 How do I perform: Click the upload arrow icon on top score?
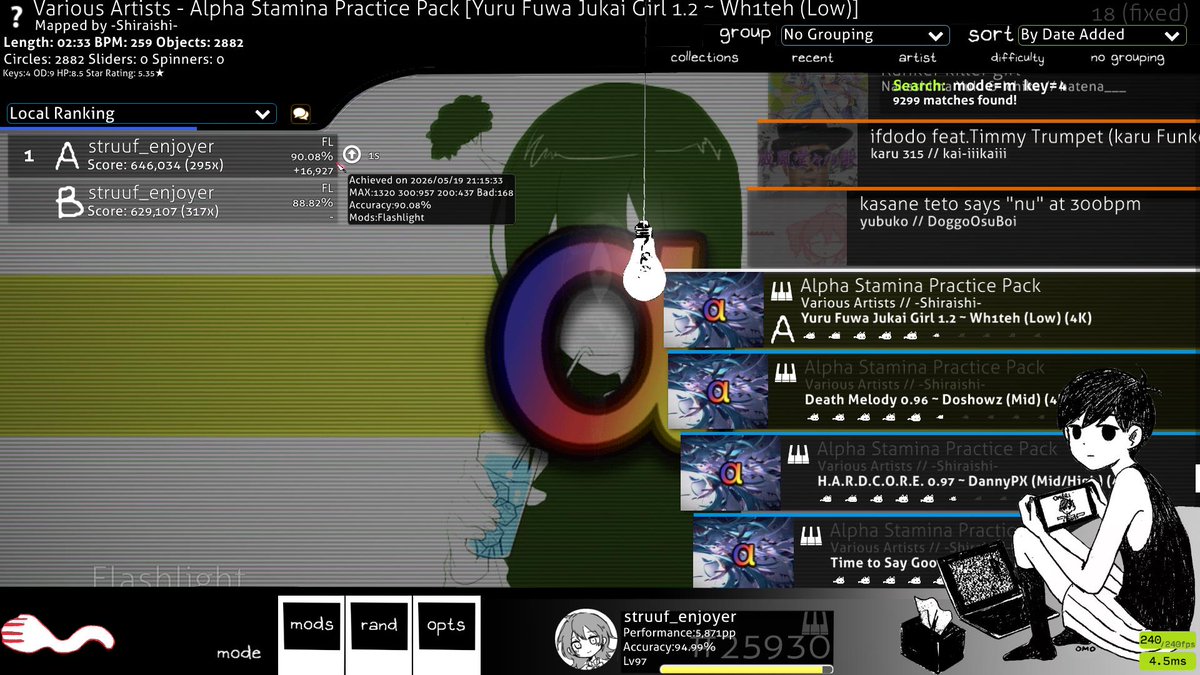[351, 154]
